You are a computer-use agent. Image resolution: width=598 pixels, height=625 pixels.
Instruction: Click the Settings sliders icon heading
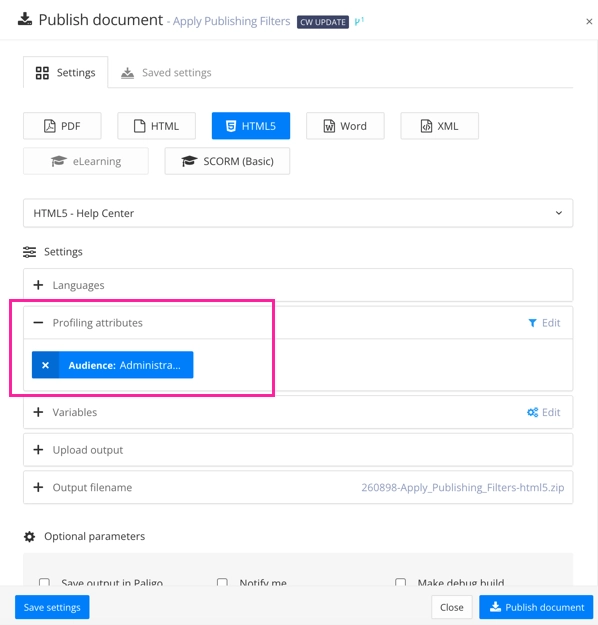[30, 252]
